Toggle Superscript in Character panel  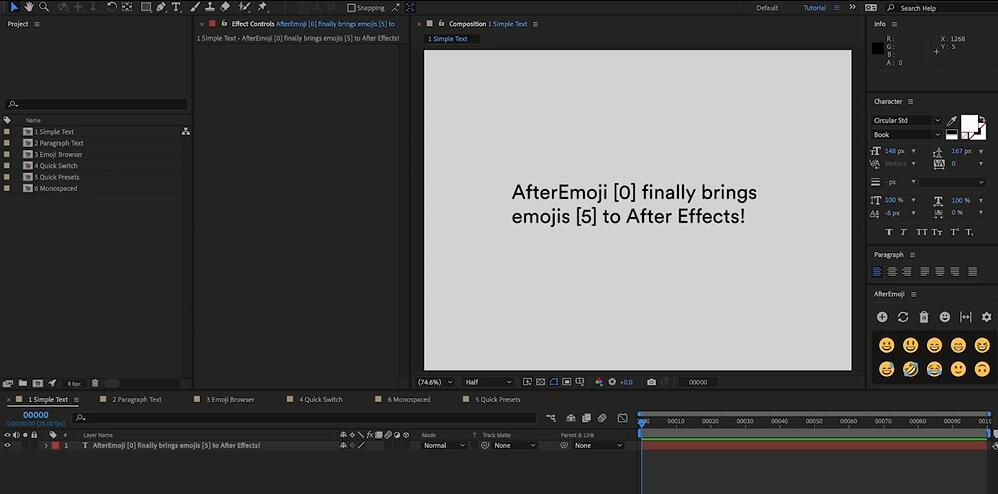(x=955, y=232)
